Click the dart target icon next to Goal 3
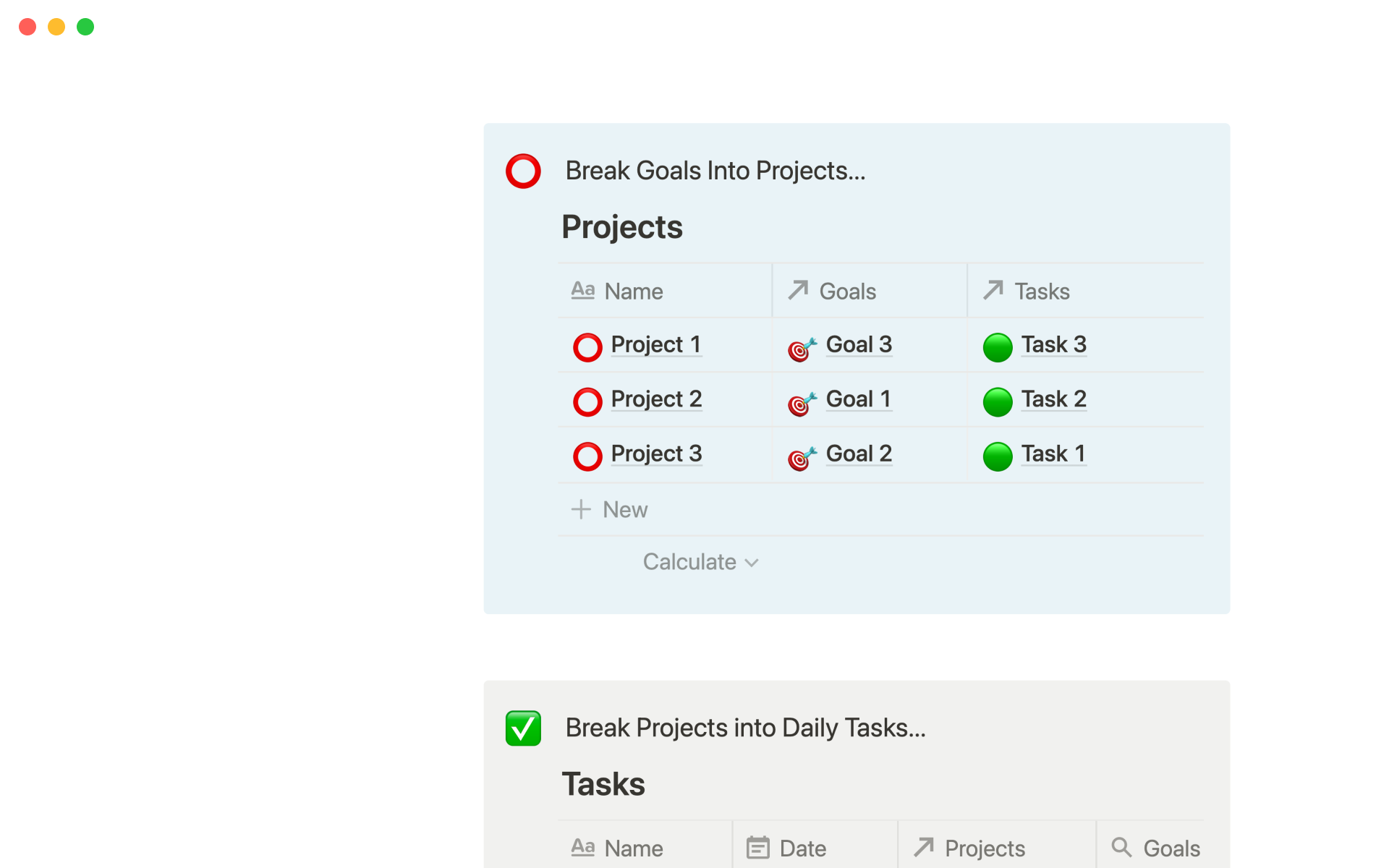Viewport: 1389px width, 868px height. click(802, 349)
